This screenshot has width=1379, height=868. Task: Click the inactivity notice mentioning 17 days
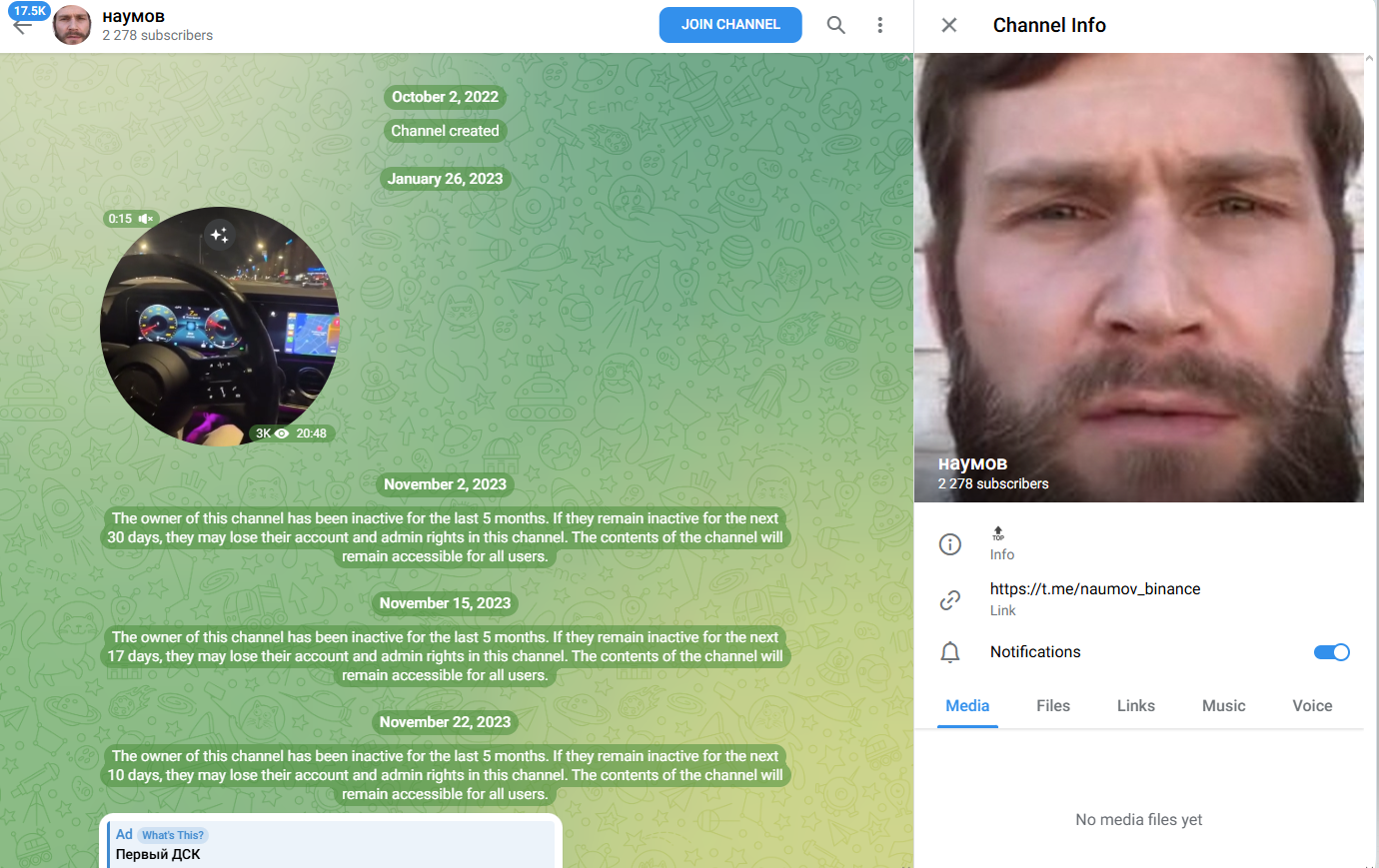click(445, 656)
